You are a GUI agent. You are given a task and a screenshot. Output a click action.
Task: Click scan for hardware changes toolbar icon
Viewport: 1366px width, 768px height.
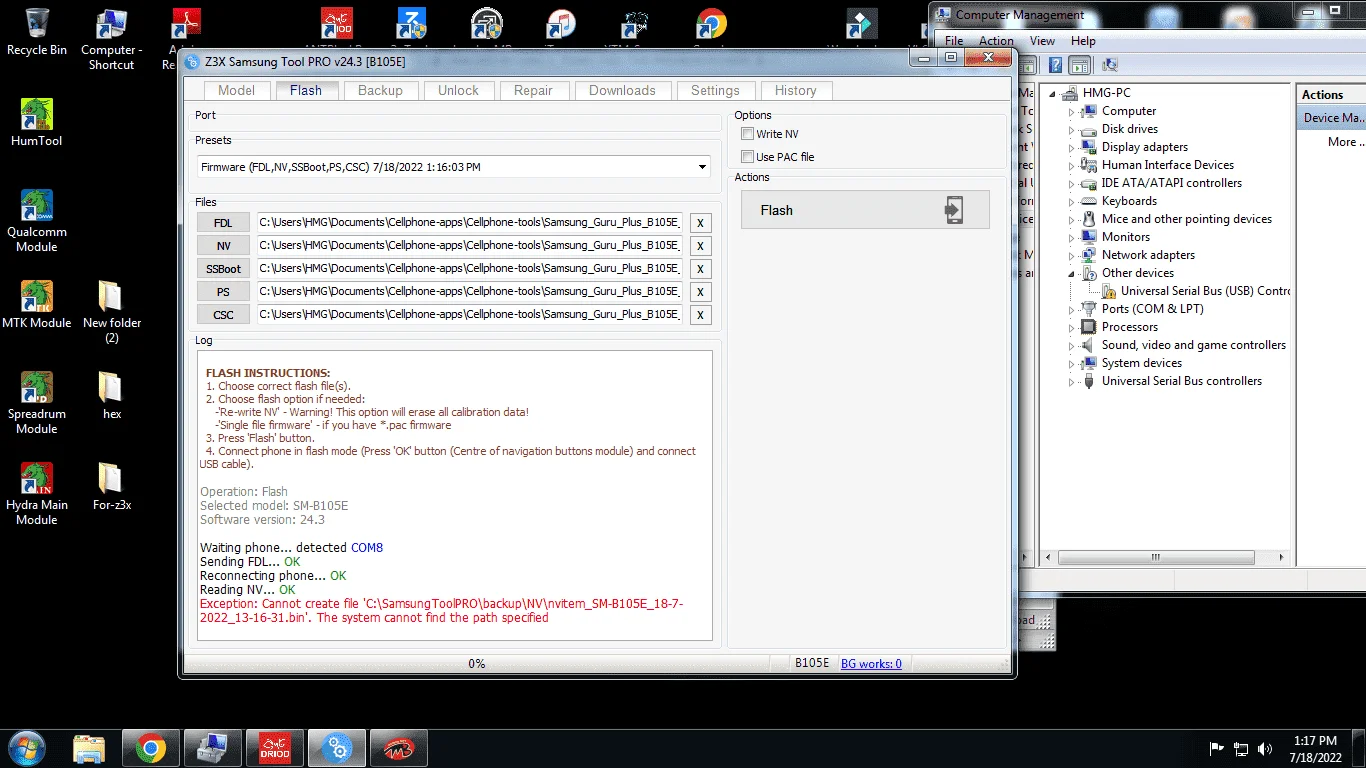[x=1110, y=65]
